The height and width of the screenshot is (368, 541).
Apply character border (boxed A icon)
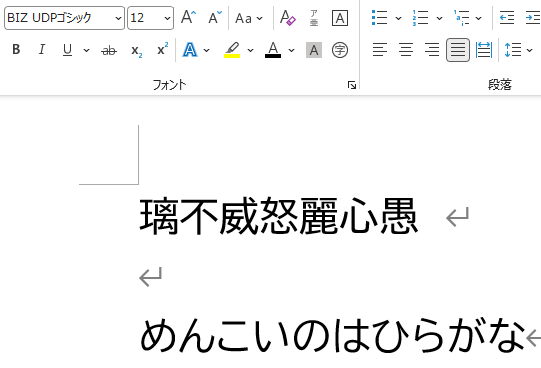(340, 18)
